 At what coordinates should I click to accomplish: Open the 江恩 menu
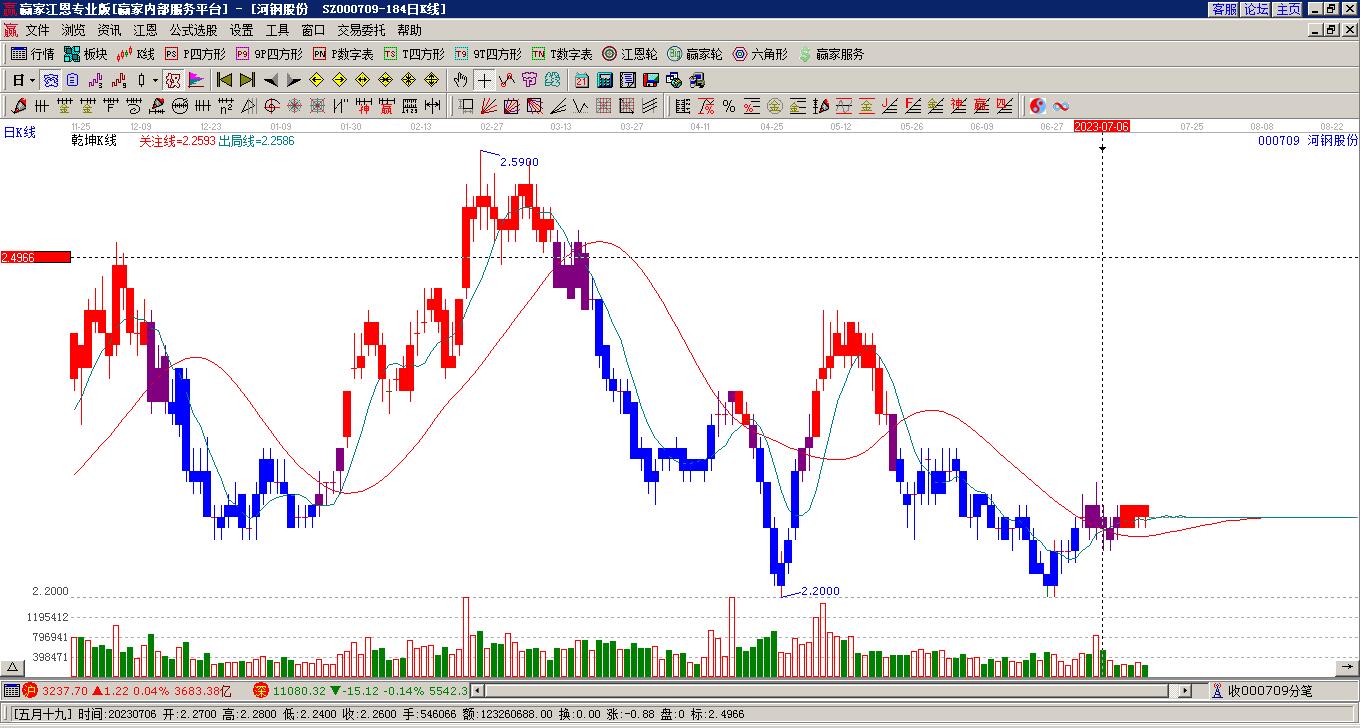pyautogui.click(x=145, y=31)
